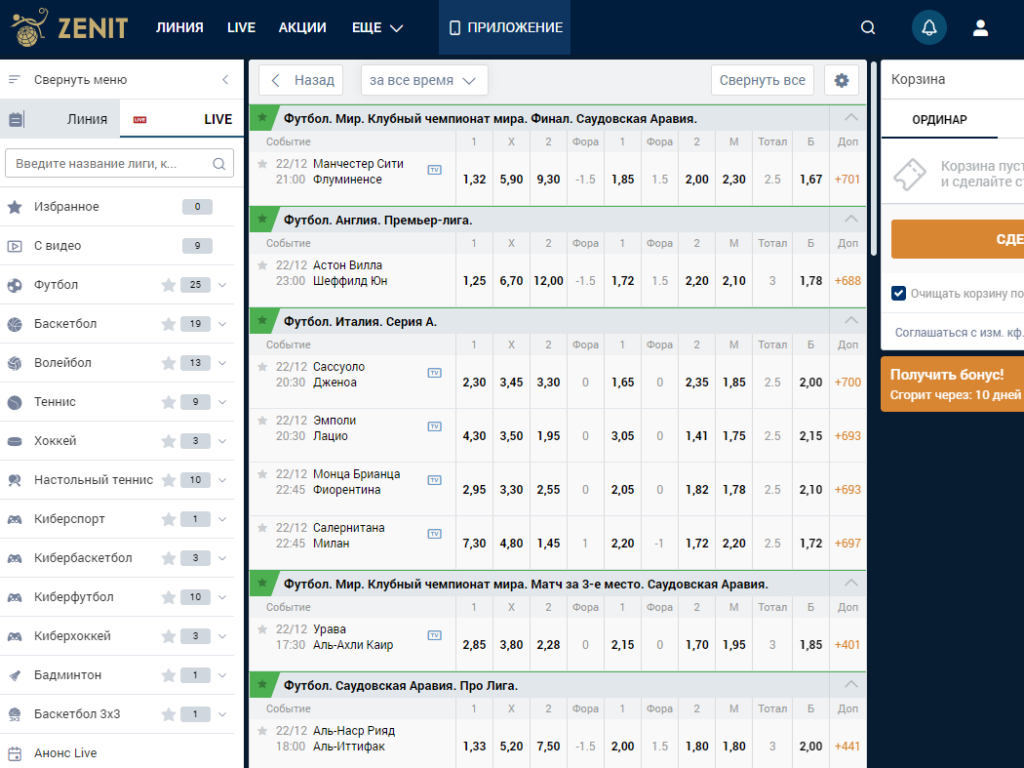This screenshot has width=1024, height=768.
Task: Bet 1,25 on Астон Вилла win
Action: [474, 281]
